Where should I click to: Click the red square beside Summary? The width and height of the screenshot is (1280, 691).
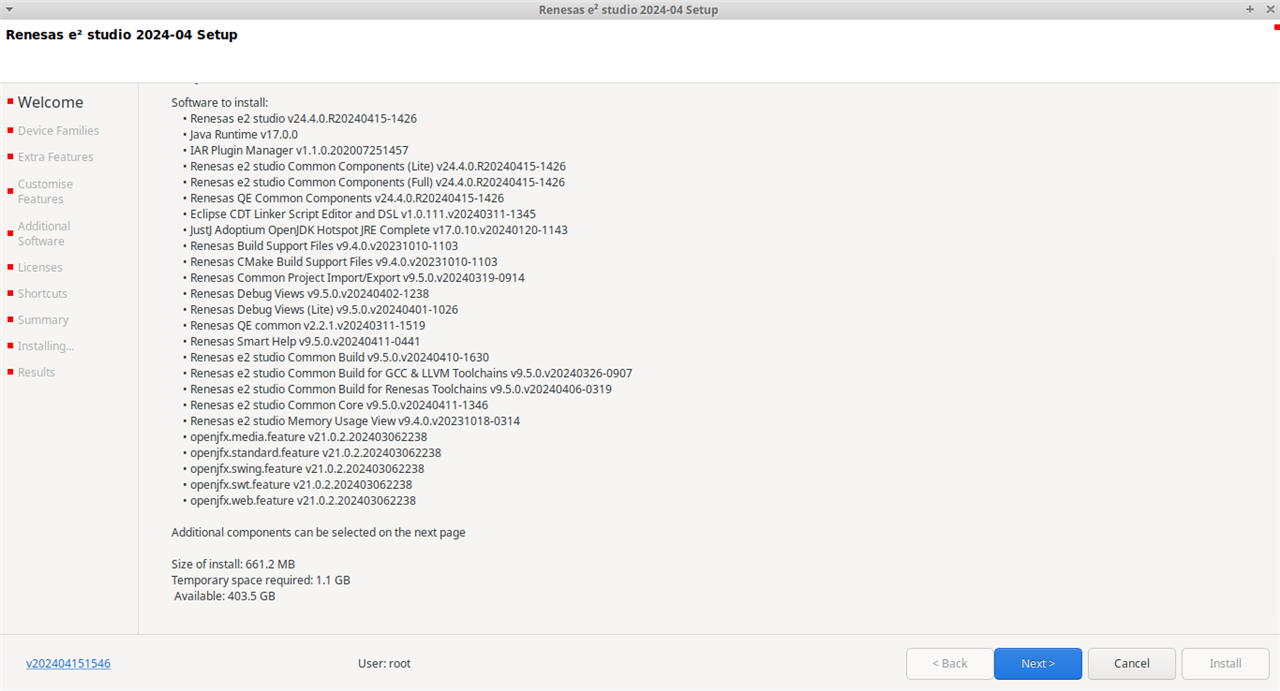coord(10,318)
